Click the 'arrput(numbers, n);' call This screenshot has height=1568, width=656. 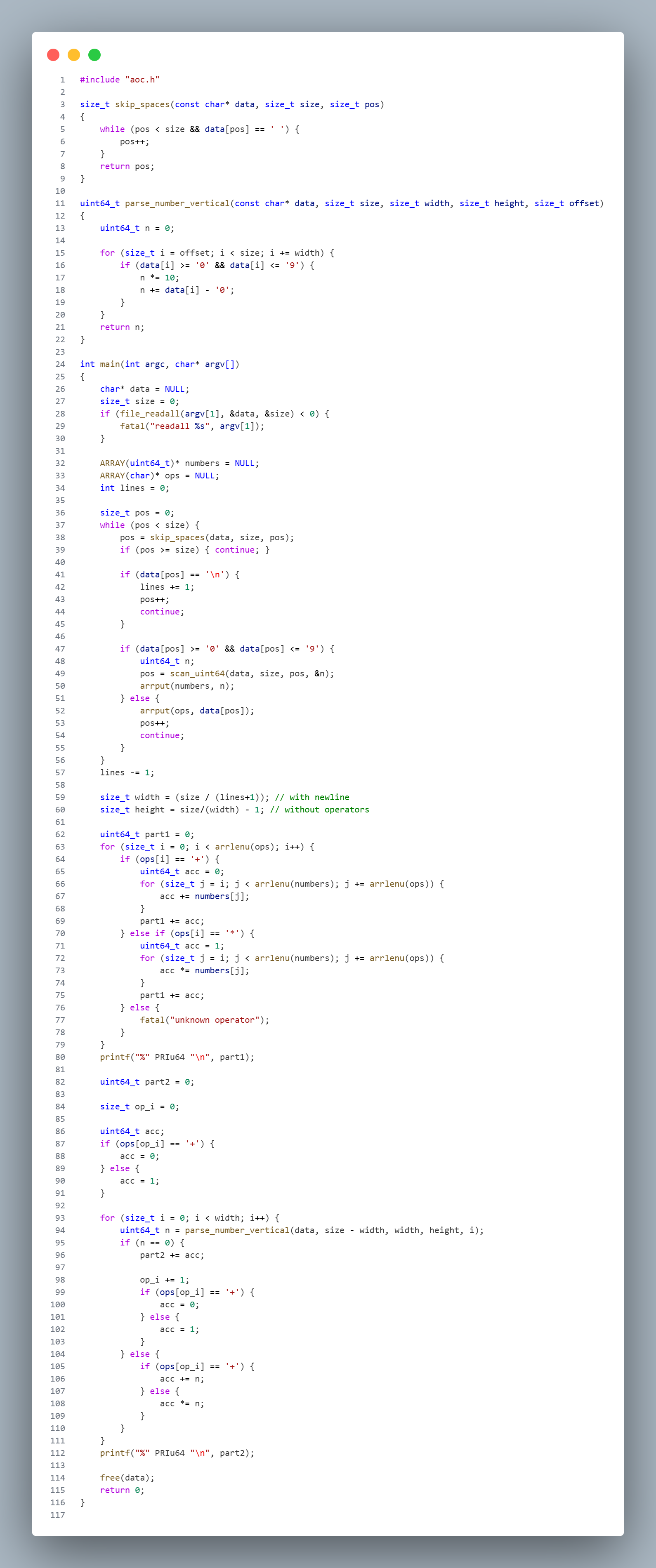(187, 686)
